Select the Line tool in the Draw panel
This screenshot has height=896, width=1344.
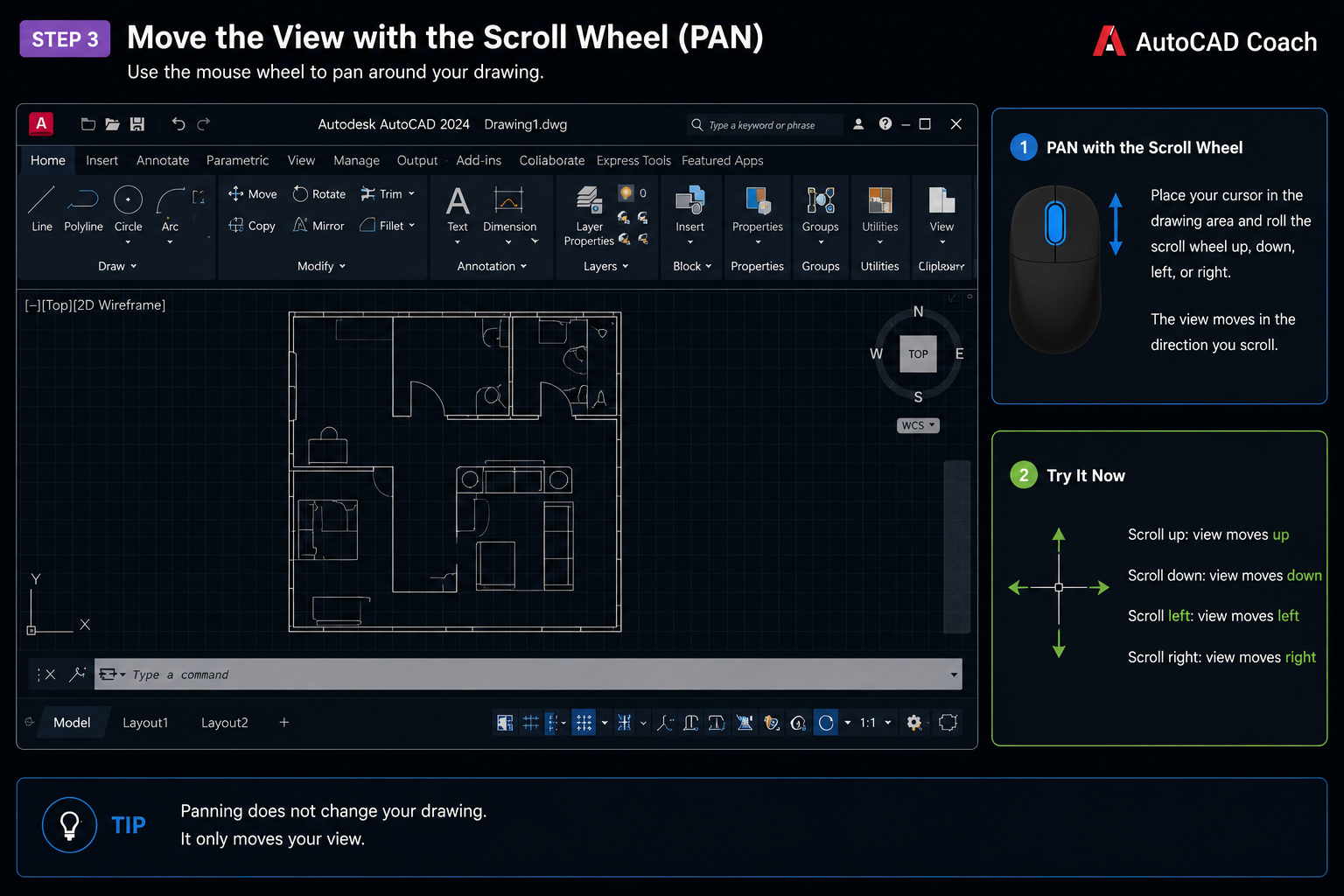pos(41,208)
